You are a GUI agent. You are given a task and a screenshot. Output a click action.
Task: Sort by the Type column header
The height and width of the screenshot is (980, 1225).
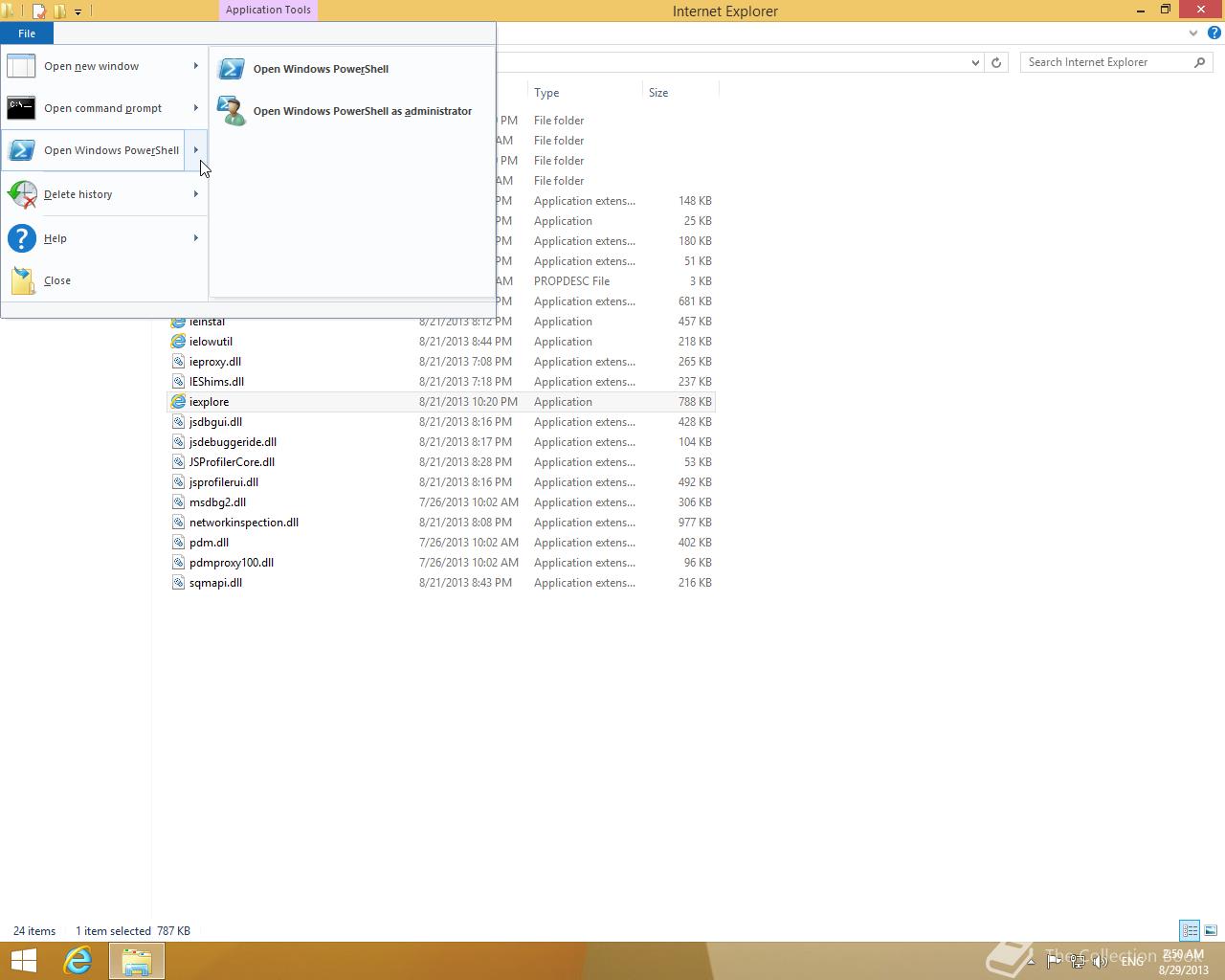[x=584, y=93]
